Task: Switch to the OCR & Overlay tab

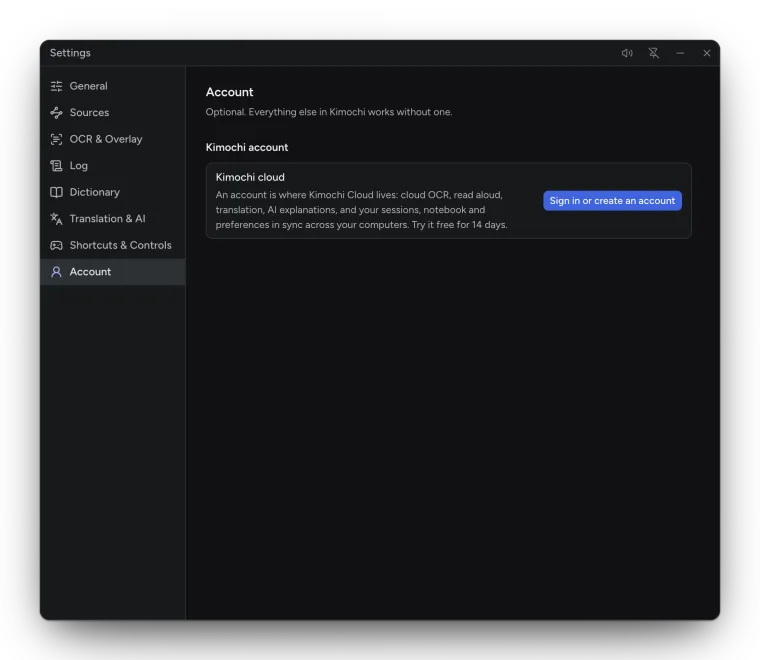Action: [112, 140]
